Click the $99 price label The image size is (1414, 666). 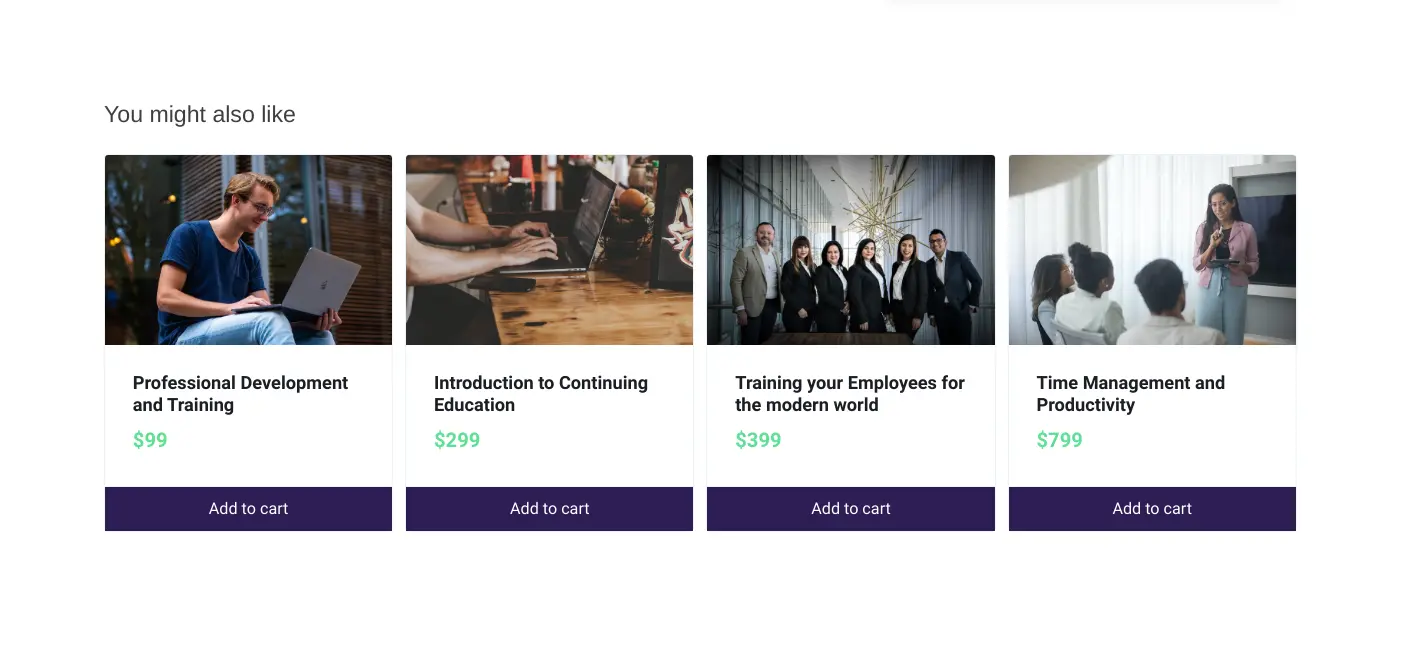click(x=150, y=440)
